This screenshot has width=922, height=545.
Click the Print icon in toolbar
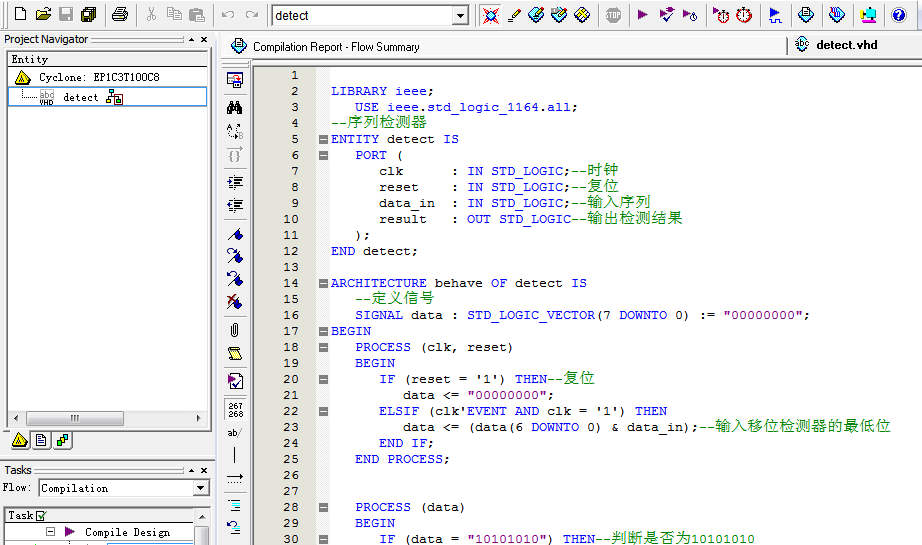[120, 15]
